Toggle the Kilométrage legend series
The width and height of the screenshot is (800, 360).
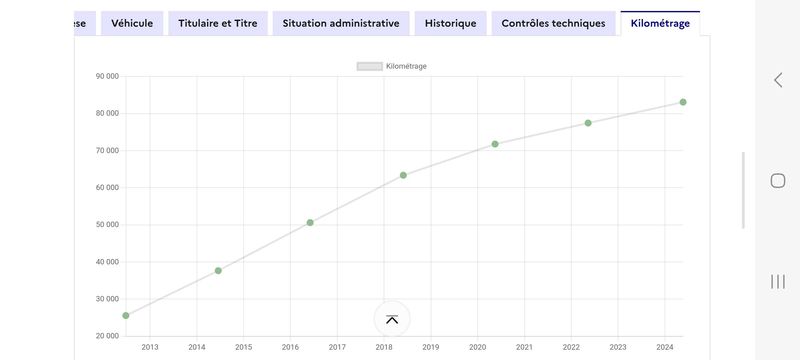[x=391, y=66]
